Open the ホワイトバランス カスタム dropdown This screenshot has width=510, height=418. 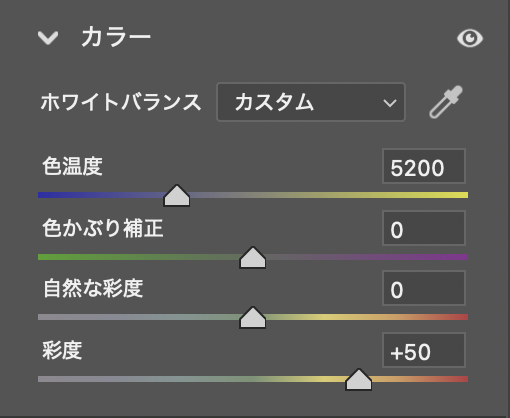click(311, 102)
